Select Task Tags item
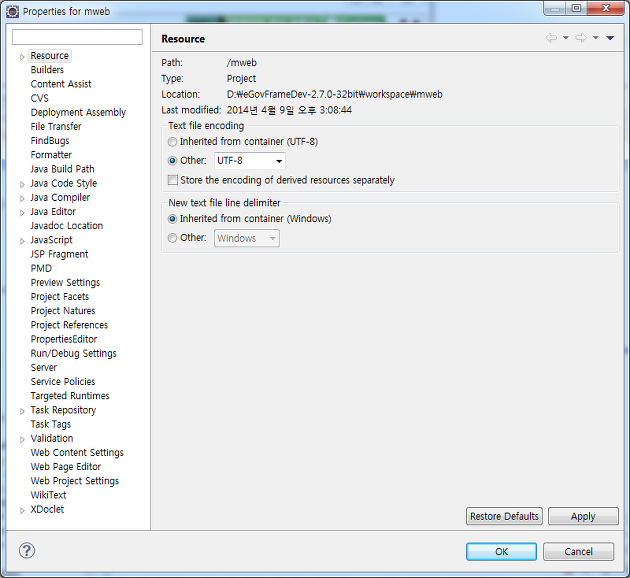This screenshot has height=578, width=630. (x=51, y=424)
